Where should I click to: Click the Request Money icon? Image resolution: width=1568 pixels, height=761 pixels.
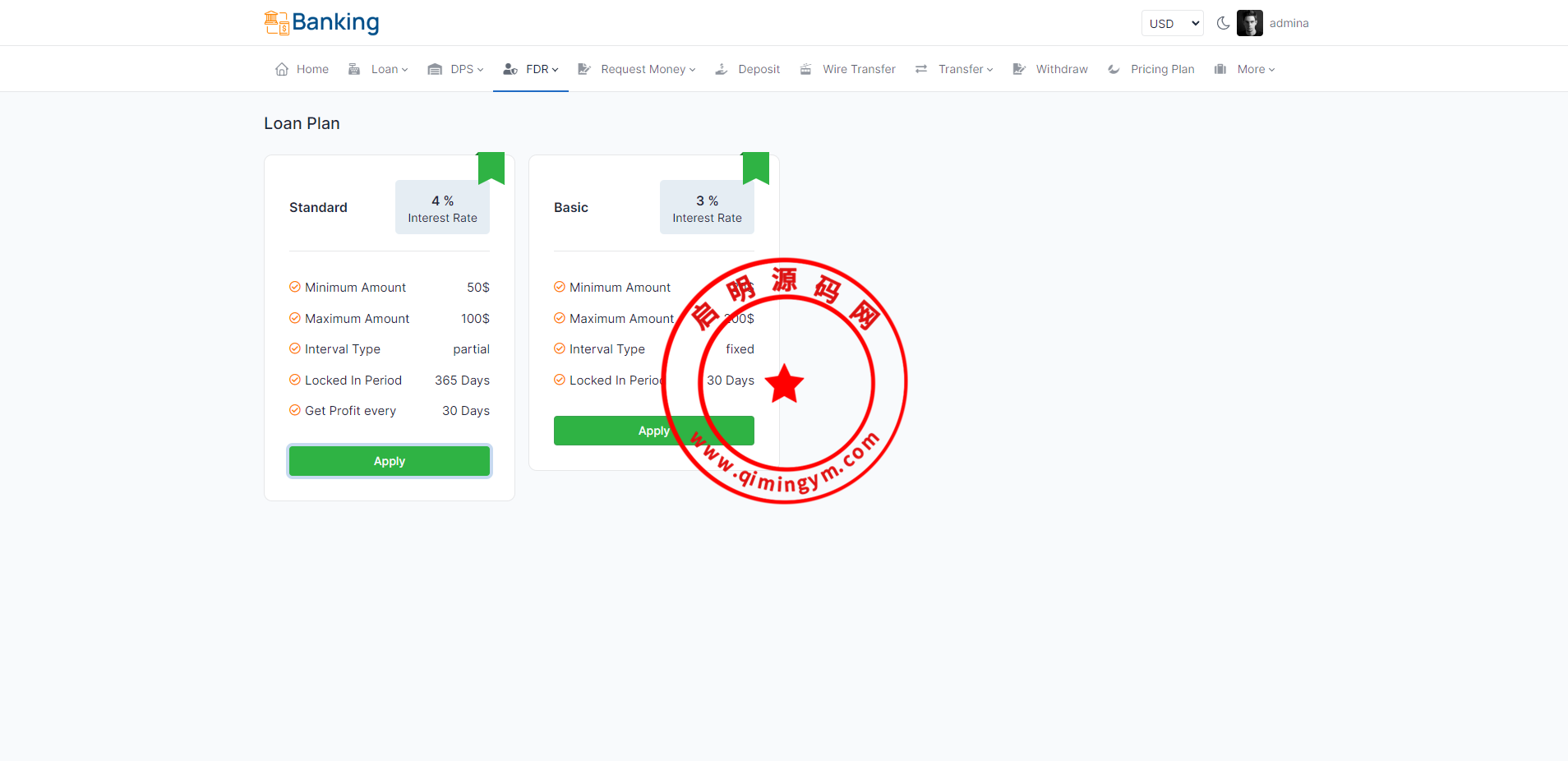pos(584,69)
